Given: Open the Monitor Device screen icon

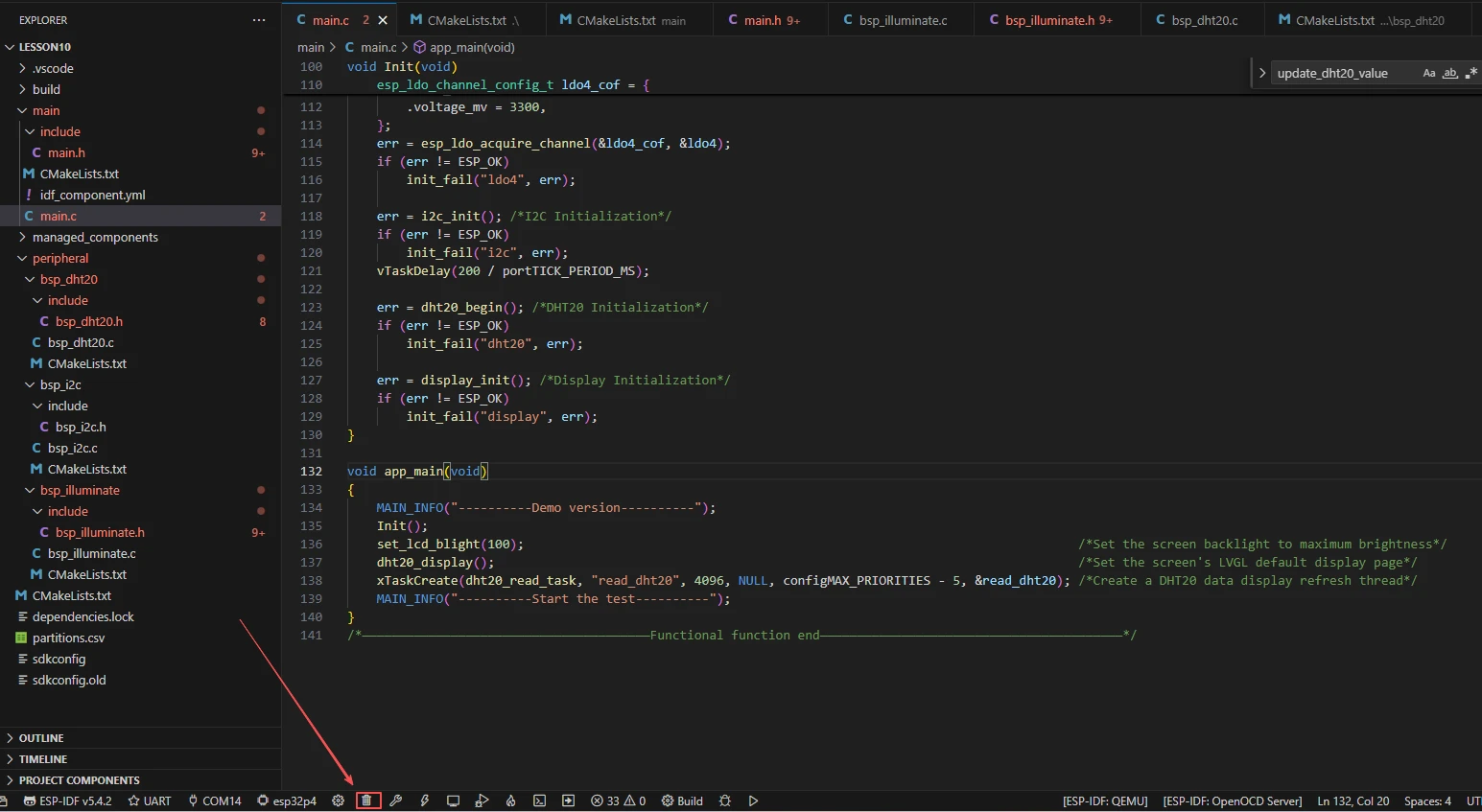Looking at the screenshot, I should [x=453, y=800].
